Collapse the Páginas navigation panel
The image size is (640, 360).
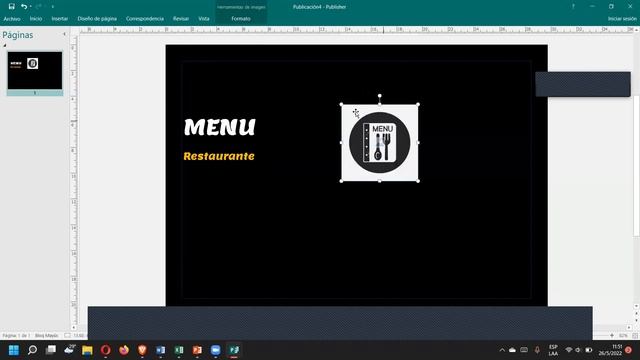coord(64,34)
